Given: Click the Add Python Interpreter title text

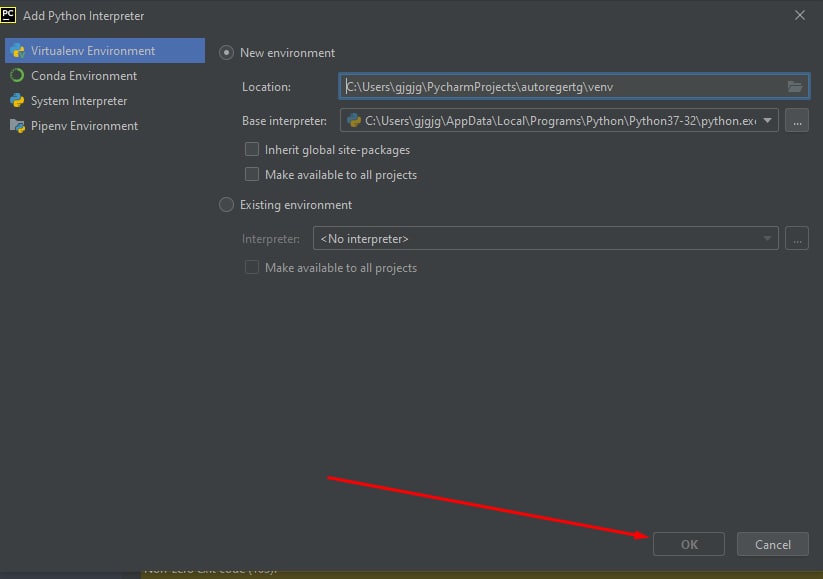Looking at the screenshot, I should [83, 16].
